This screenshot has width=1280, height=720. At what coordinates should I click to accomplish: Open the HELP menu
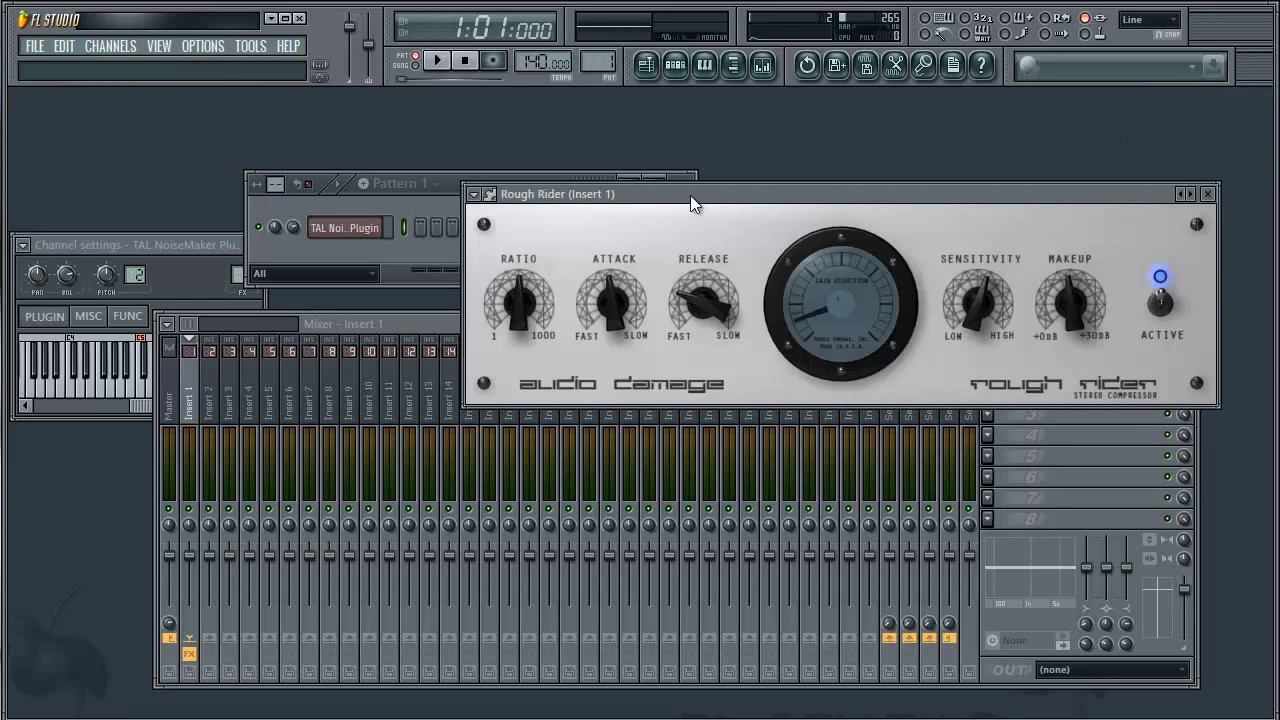288,46
